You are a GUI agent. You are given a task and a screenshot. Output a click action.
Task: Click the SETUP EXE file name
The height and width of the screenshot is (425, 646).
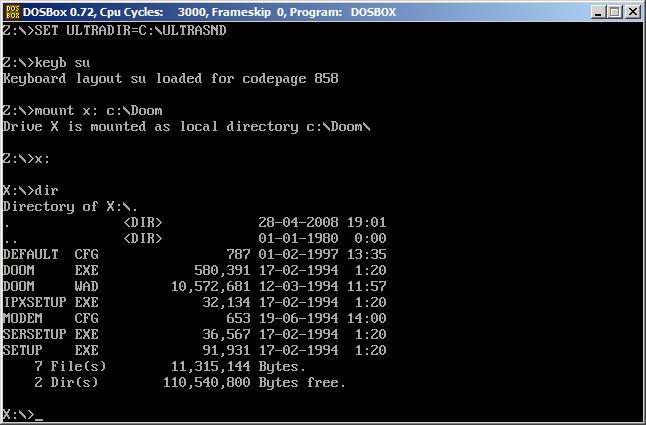(x=51, y=350)
